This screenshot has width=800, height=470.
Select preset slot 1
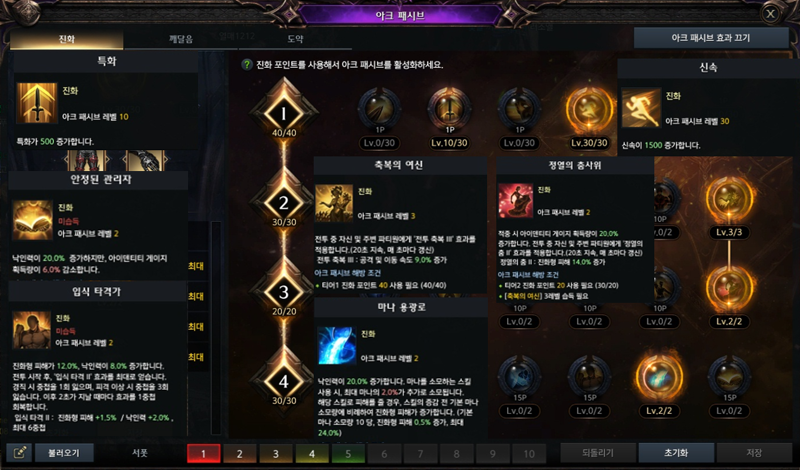203,453
